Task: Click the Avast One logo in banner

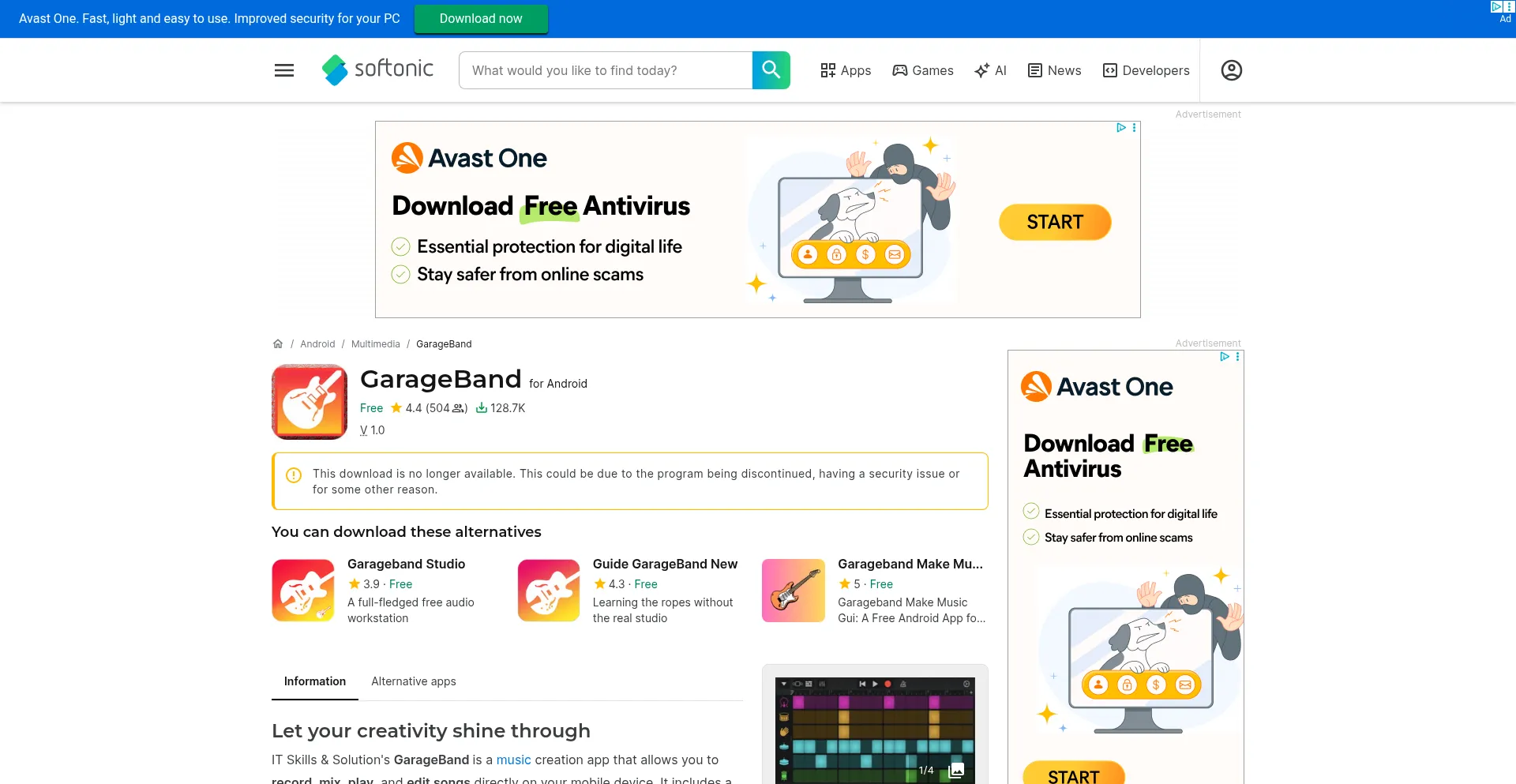Action: click(469, 158)
